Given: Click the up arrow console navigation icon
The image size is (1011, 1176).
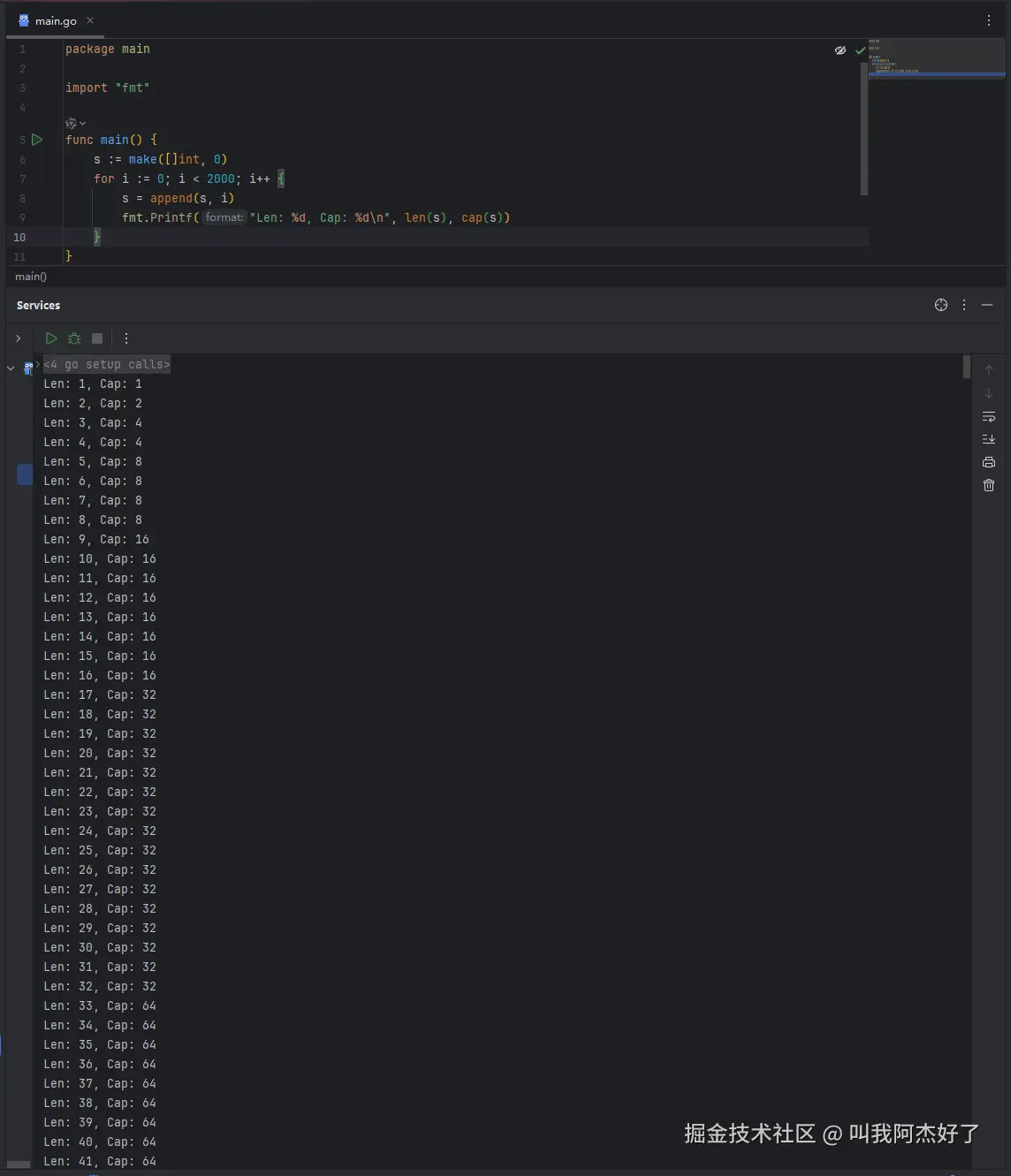Looking at the screenshot, I should pyautogui.click(x=989, y=370).
